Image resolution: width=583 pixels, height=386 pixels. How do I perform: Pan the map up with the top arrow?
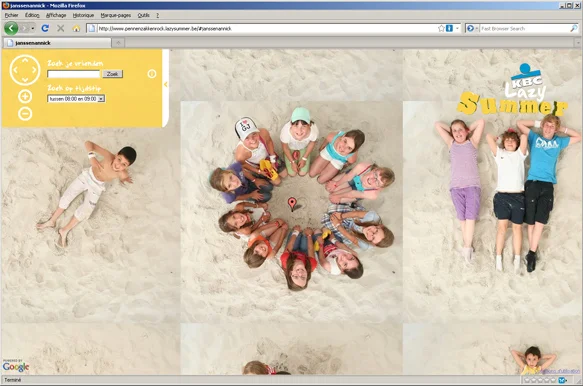click(x=25, y=60)
